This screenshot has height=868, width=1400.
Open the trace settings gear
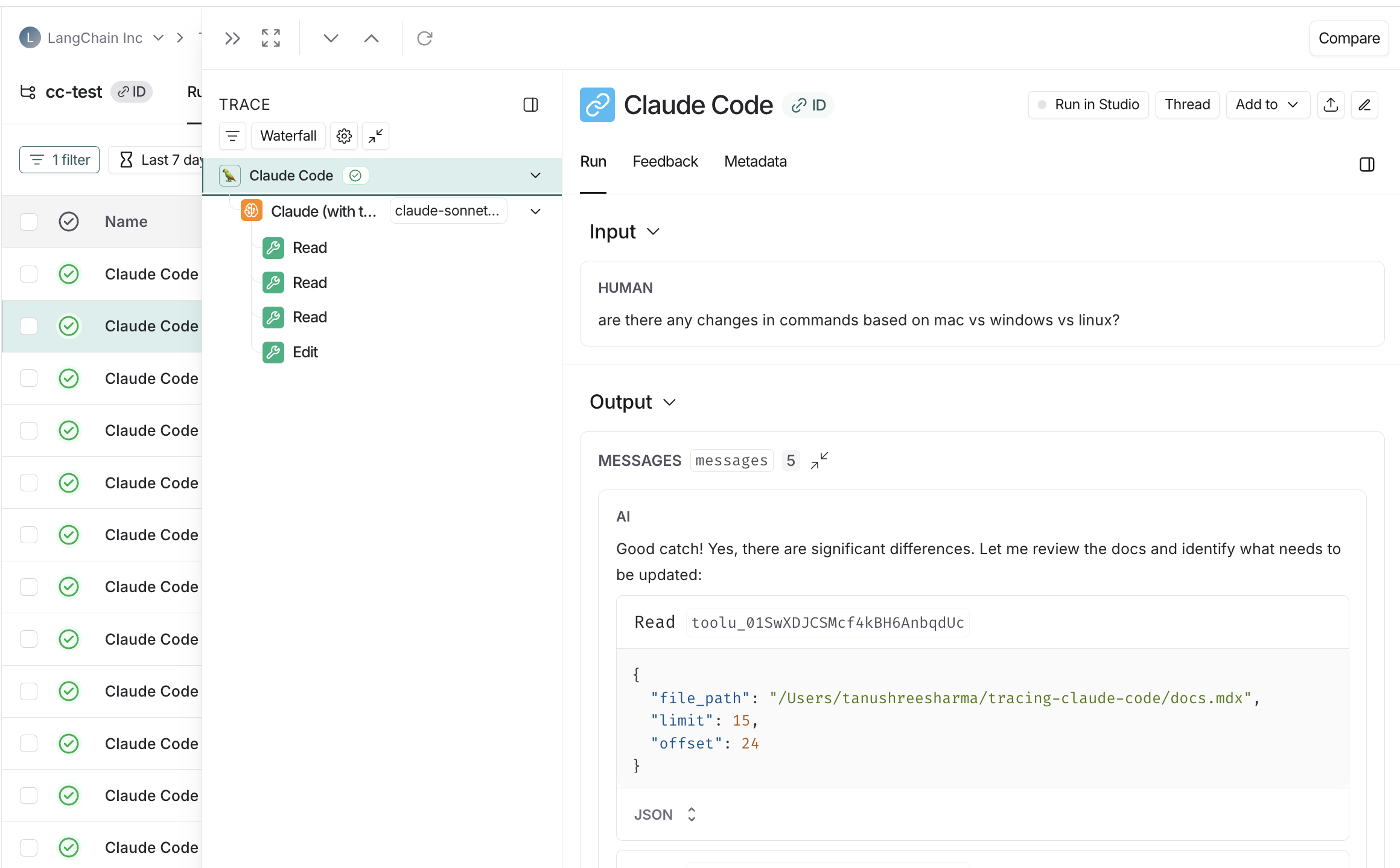343,136
